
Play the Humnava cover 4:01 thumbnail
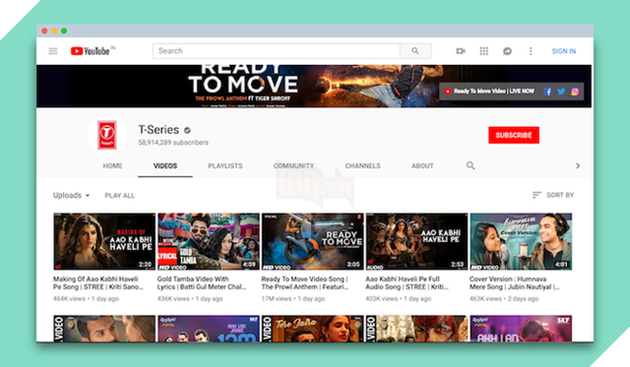tap(520, 241)
